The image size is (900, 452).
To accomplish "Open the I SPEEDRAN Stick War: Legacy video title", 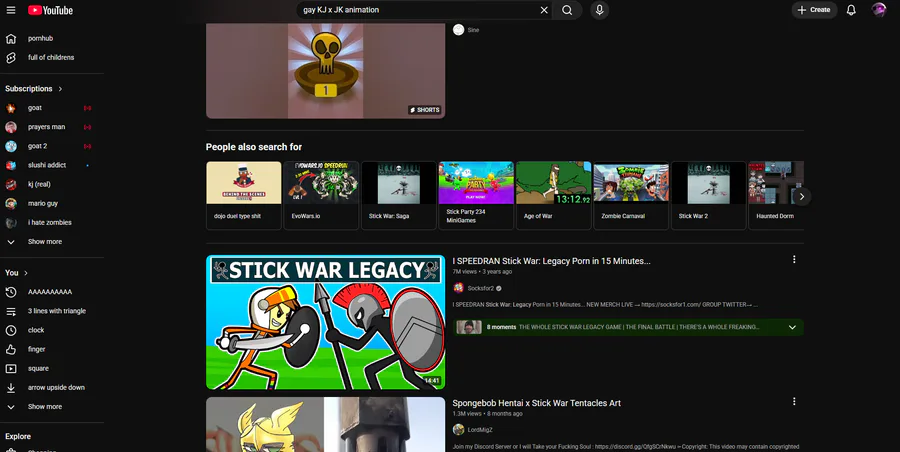I will coord(551,261).
